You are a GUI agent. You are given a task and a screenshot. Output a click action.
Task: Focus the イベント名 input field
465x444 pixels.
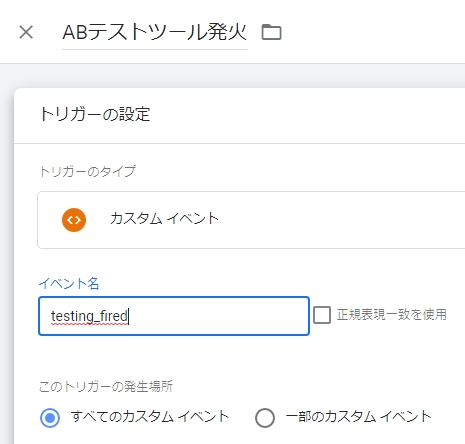(174, 316)
